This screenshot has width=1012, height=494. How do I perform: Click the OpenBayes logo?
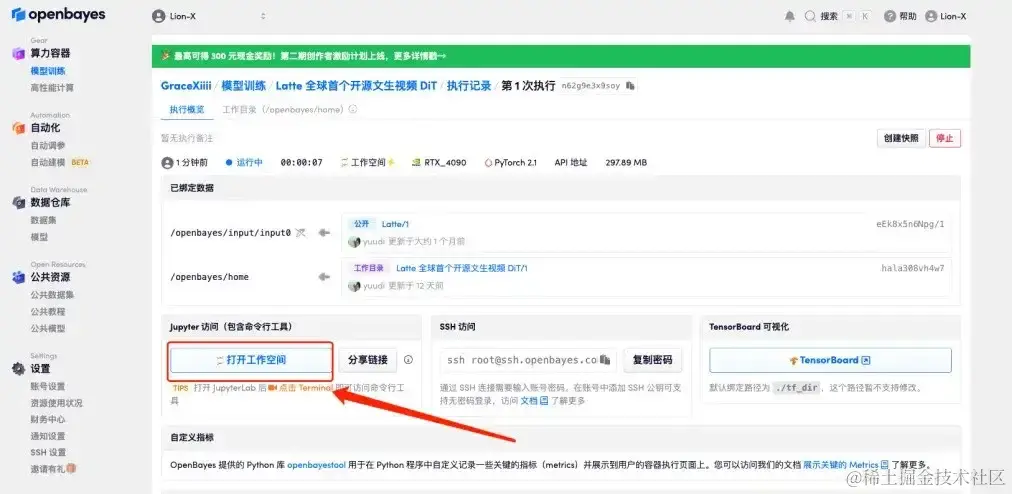coord(58,14)
